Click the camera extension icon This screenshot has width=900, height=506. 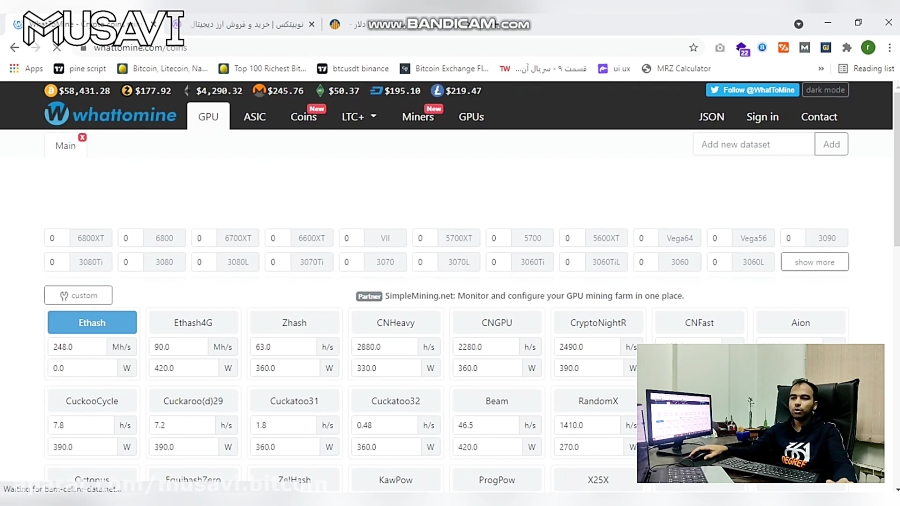pyautogui.click(x=720, y=48)
